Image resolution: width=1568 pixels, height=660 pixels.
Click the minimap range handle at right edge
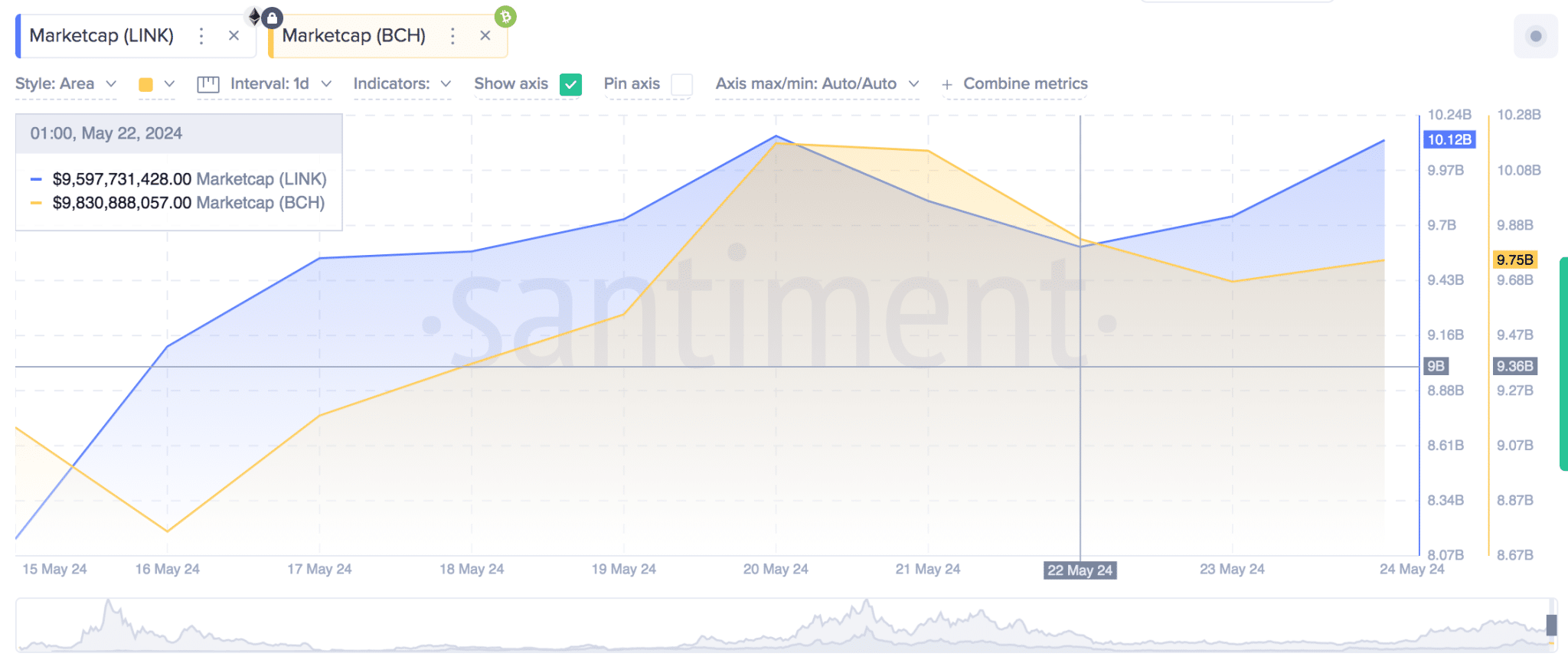(1551, 625)
